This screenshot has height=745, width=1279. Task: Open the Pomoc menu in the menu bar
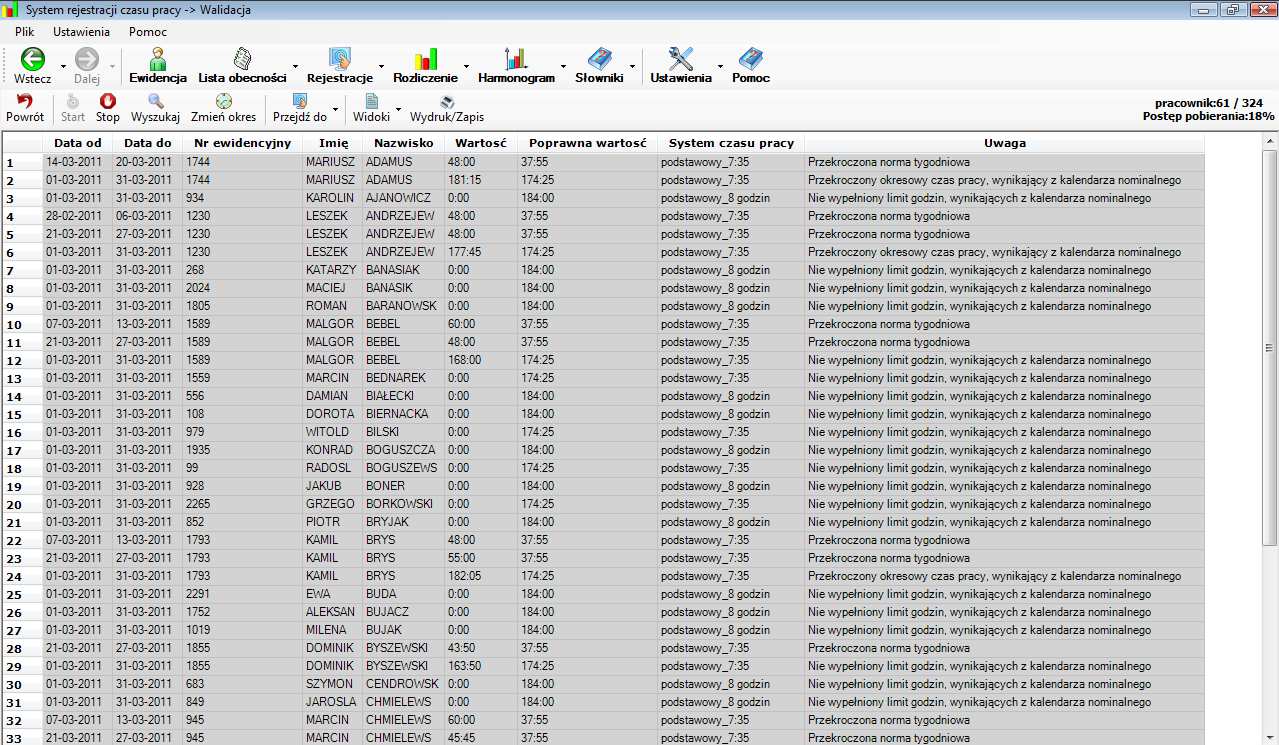[148, 32]
